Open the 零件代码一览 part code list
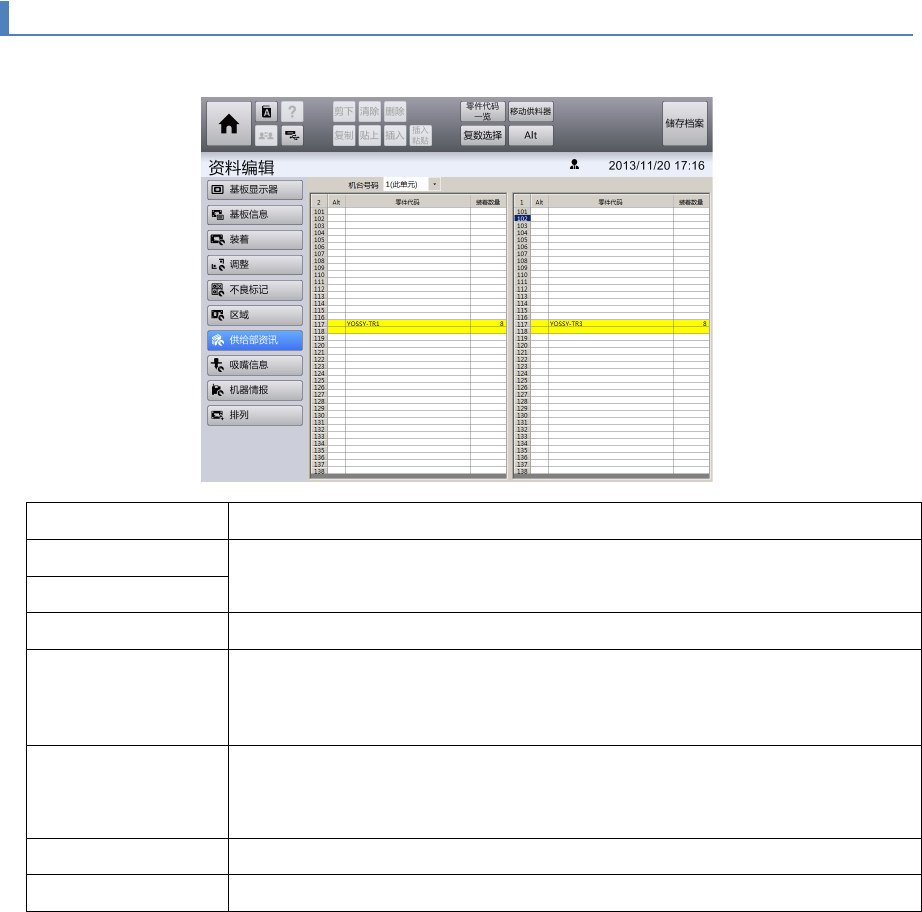922x912 pixels. [482, 112]
